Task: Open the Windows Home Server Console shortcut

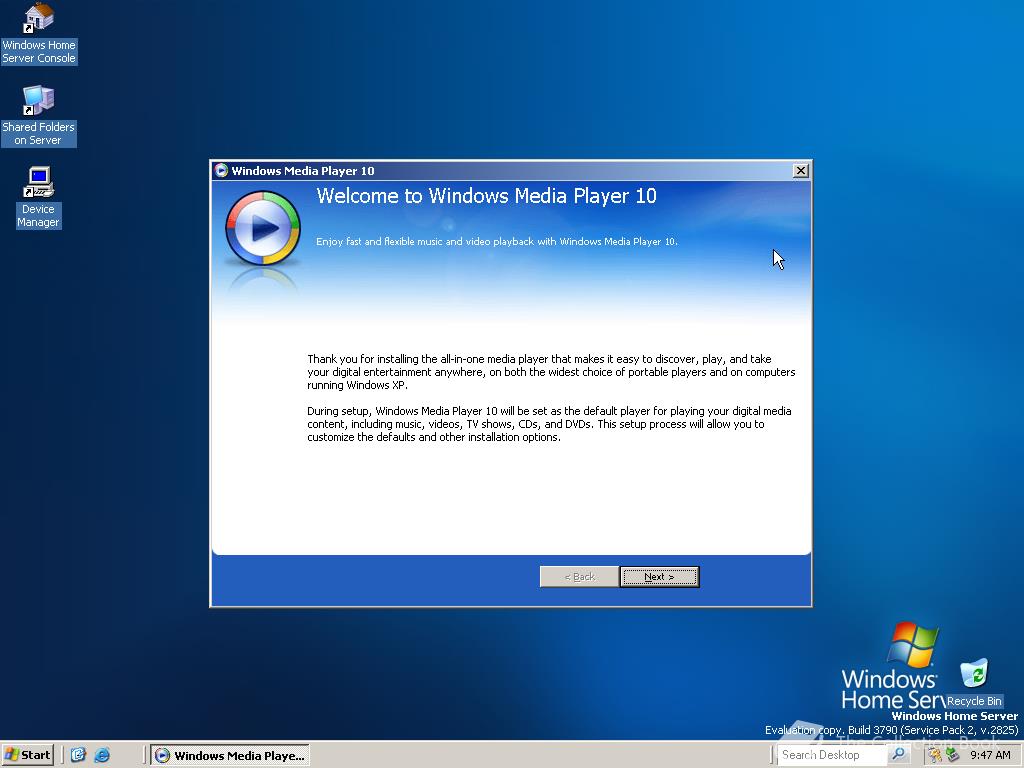Action: pos(39,33)
